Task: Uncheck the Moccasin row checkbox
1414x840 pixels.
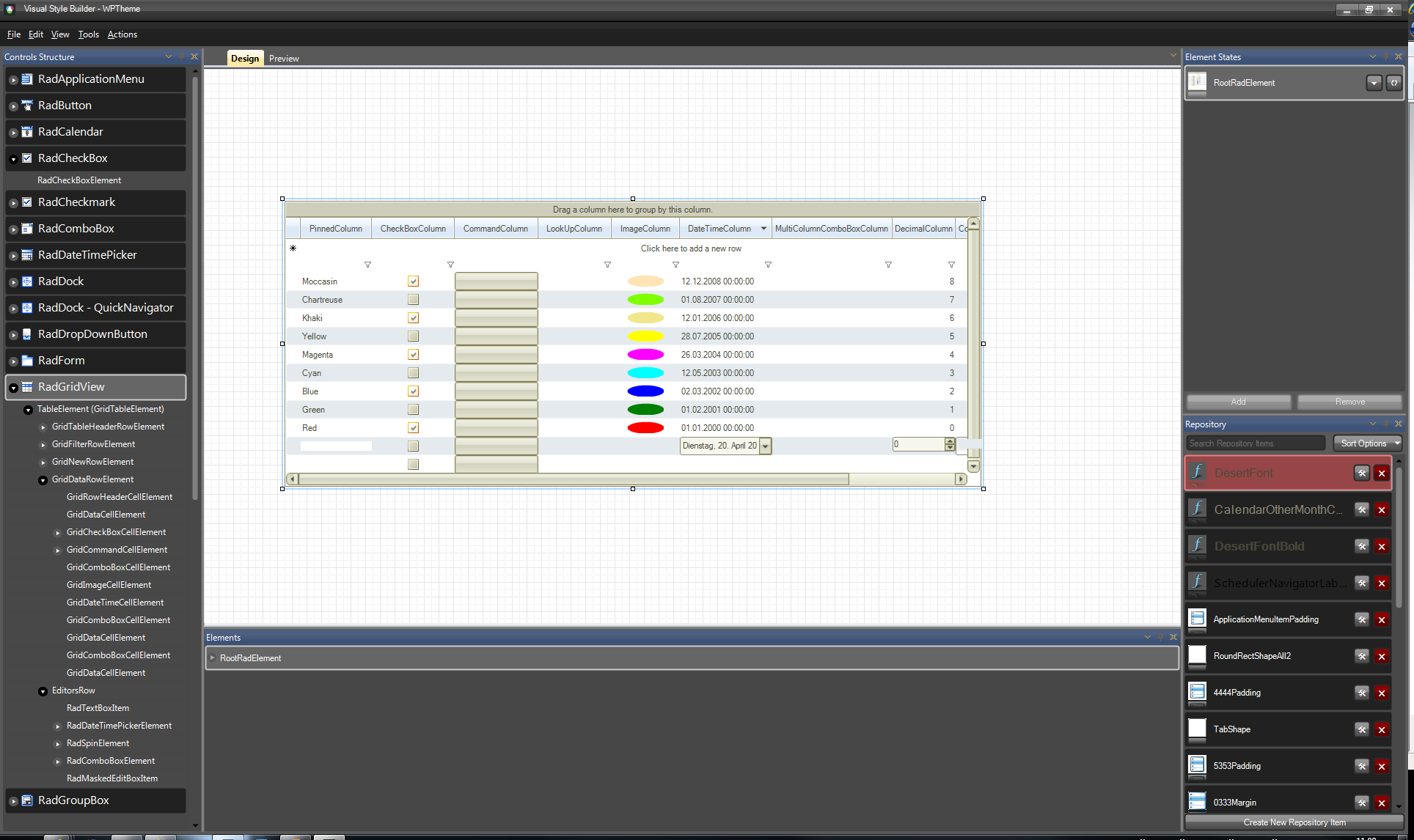Action: coord(413,281)
